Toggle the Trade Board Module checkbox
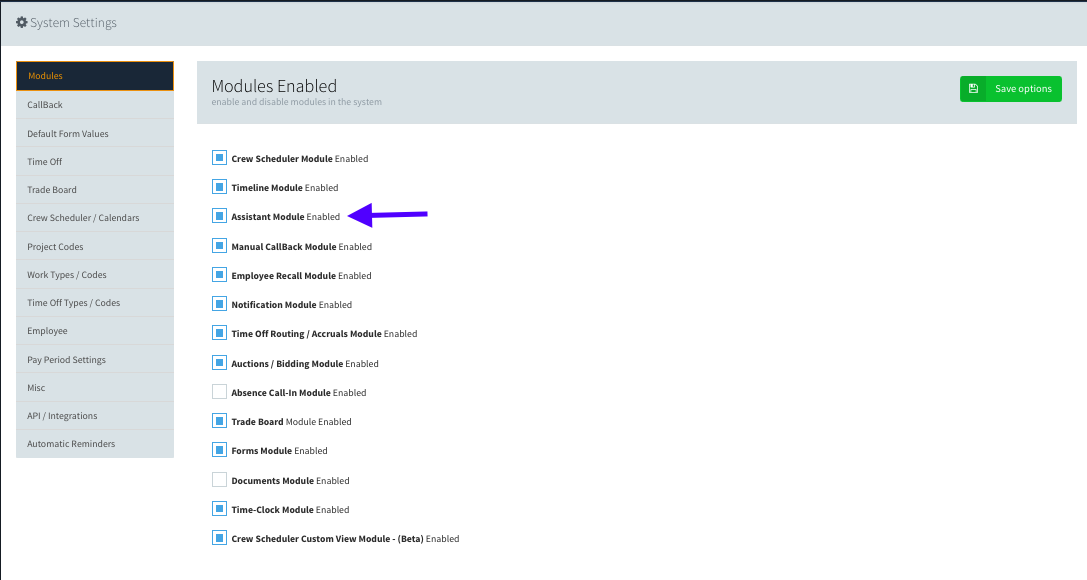The height and width of the screenshot is (580, 1087). [x=219, y=421]
